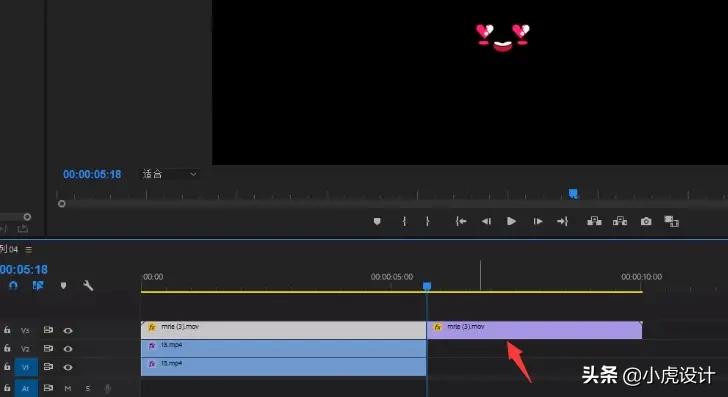This screenshot has width=728, height=397.
Task: Hide track V2 output with eye
Action: pyautogui.click(x=68, y=349)
